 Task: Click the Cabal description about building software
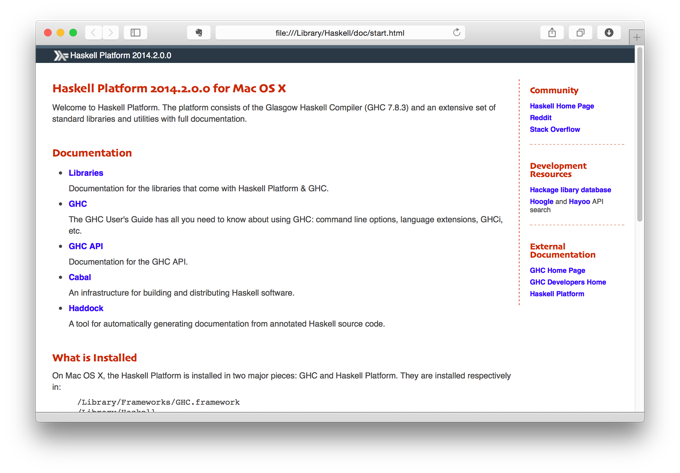pos(181,293)
